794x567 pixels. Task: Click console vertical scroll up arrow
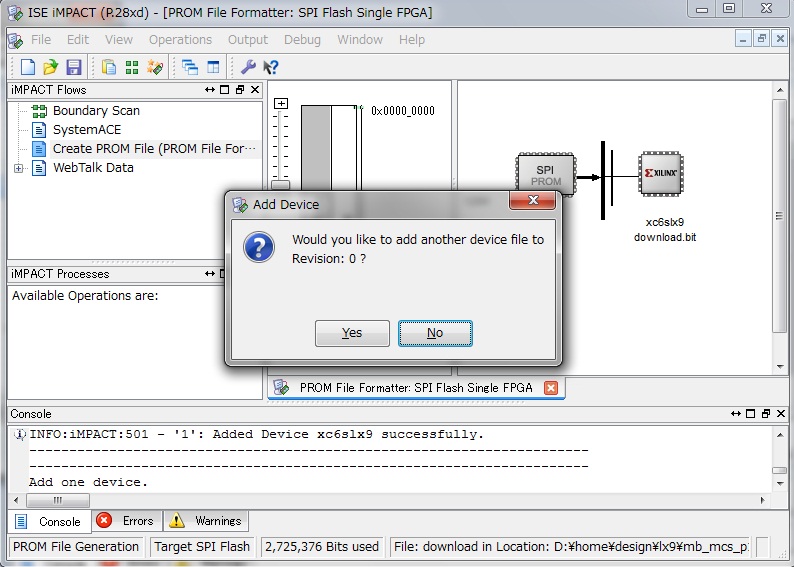click(780, 435)
